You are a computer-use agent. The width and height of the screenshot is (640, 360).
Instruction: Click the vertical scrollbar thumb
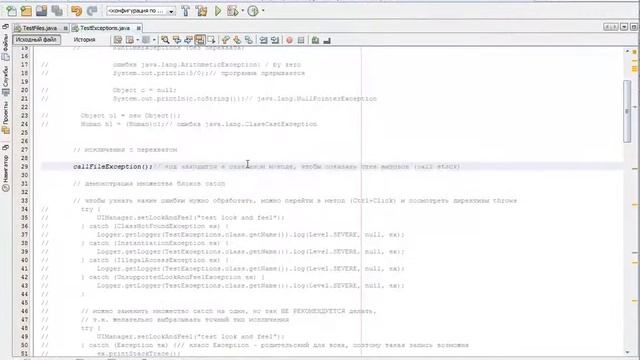pyautogui.click(x=627, y=111)
